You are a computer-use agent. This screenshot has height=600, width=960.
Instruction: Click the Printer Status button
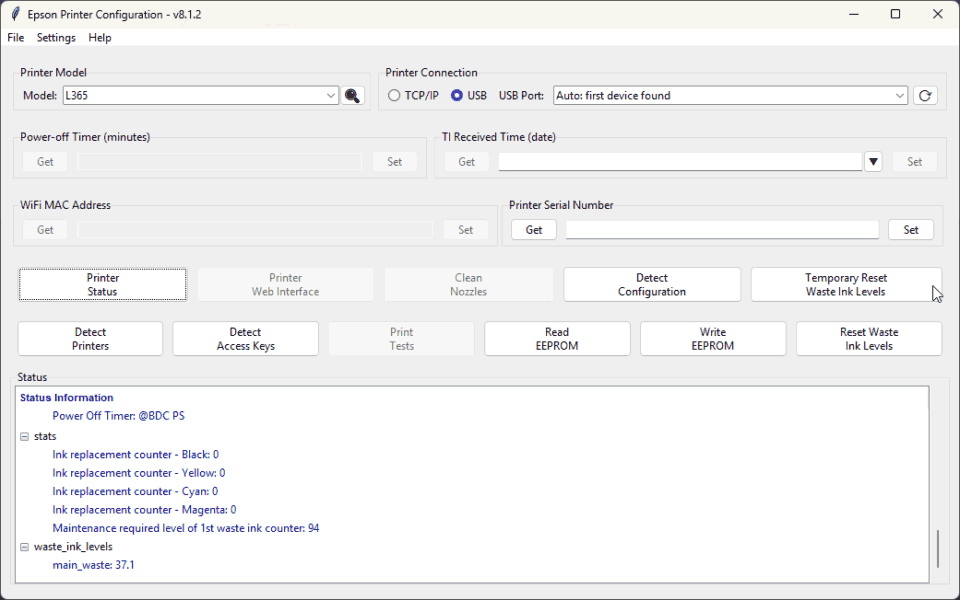coord(103,285)
